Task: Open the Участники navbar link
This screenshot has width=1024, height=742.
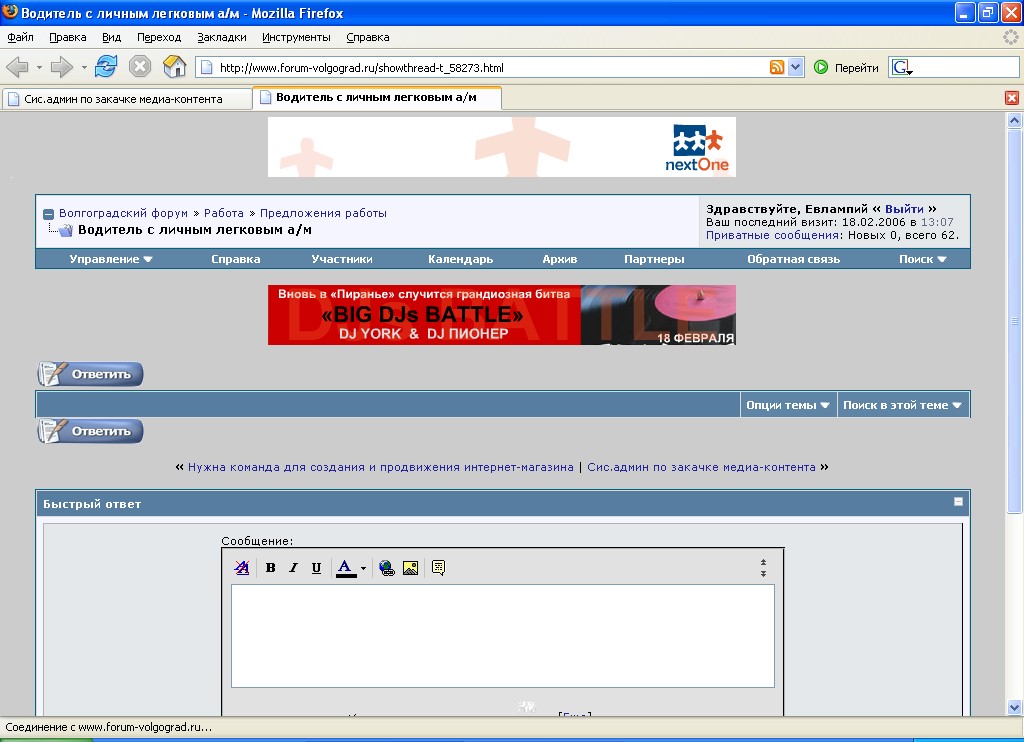Action: [342, 259]
